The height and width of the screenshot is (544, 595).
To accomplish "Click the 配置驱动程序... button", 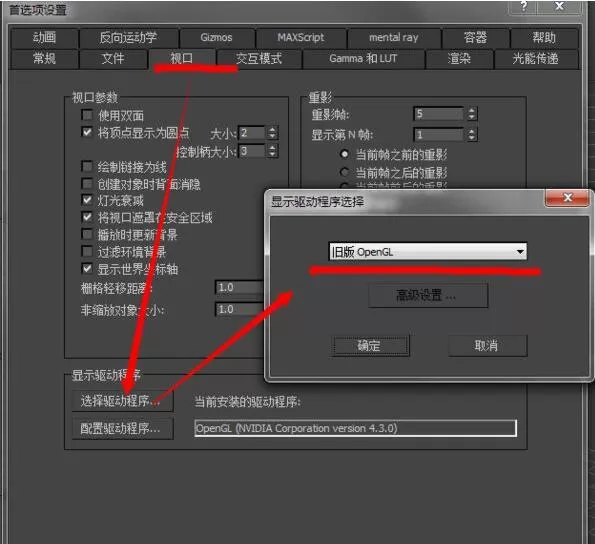I will pyautogui.click(x=123, y=429).
